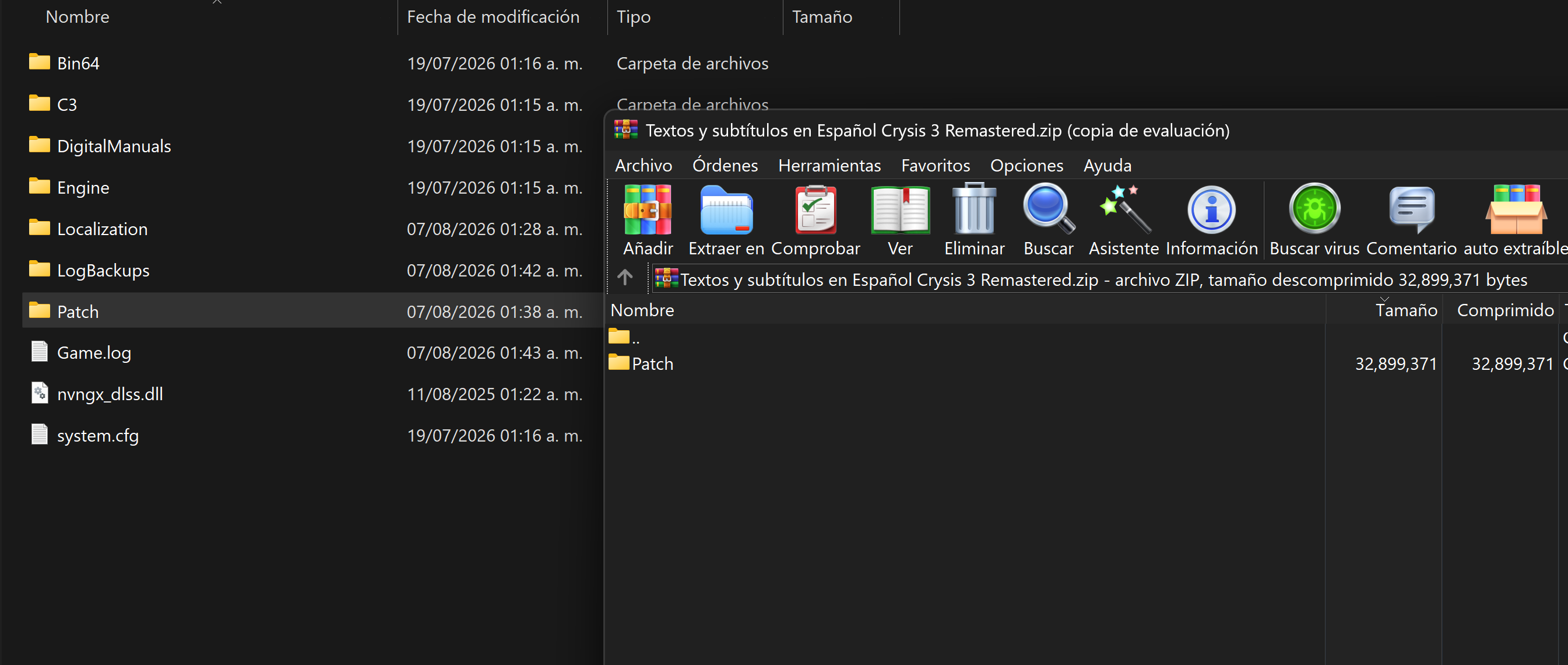Select the Patch folder icon inside the archive
Viewport: 1568px width, 665px height.
[x=619, y=363]
